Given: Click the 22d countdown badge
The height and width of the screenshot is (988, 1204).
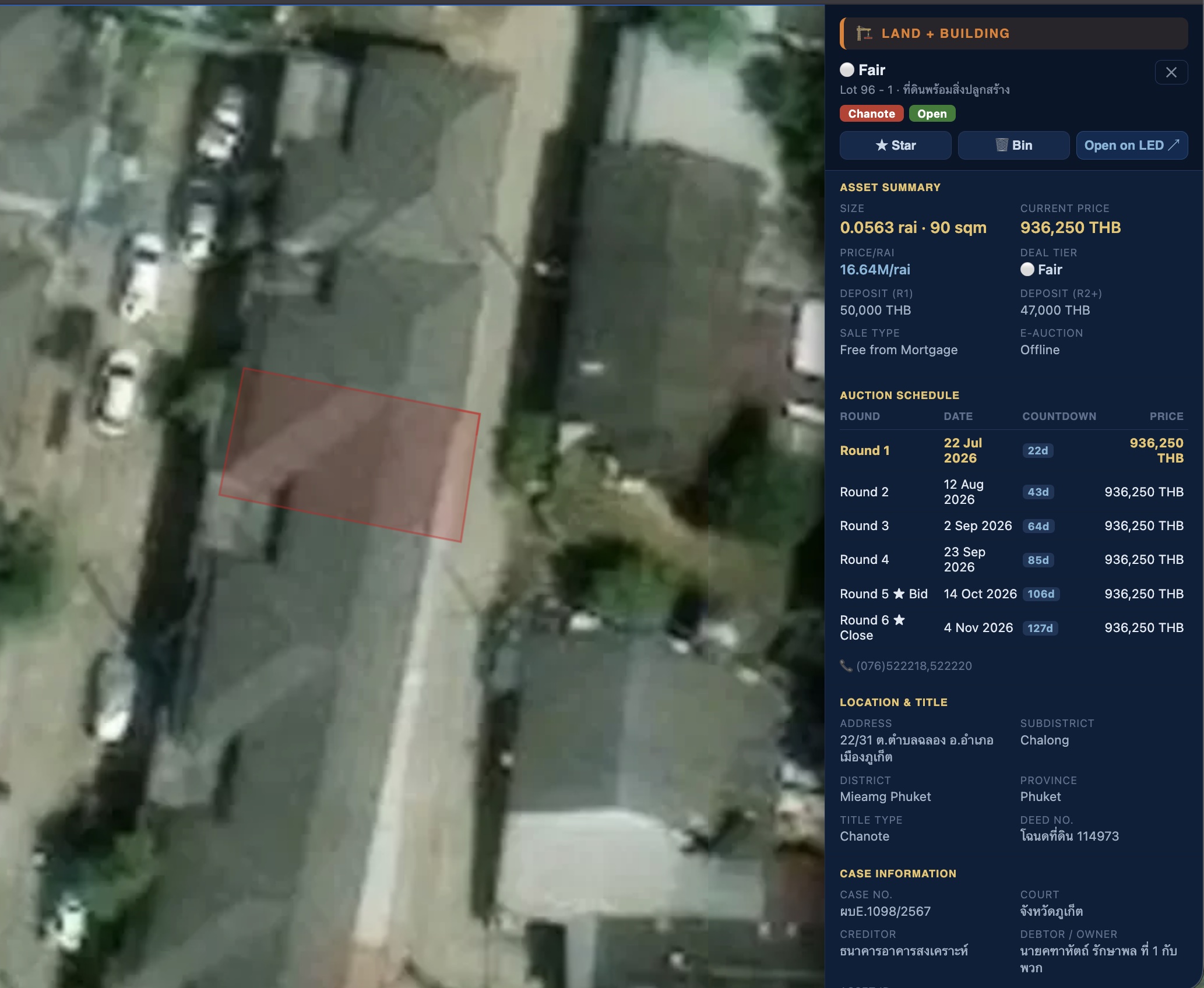Looking at the screenshot, I should click(x=1037, y=450).
